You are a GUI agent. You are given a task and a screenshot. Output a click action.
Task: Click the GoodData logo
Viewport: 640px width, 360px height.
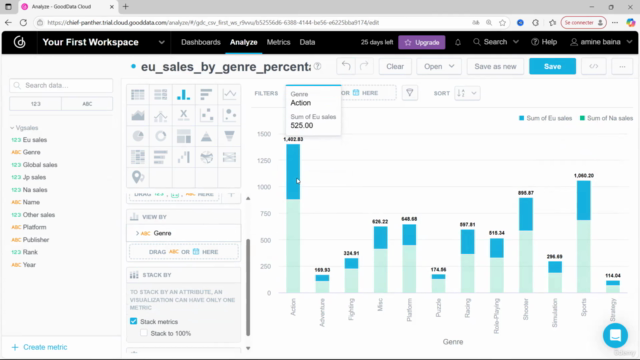click(19, 42)
